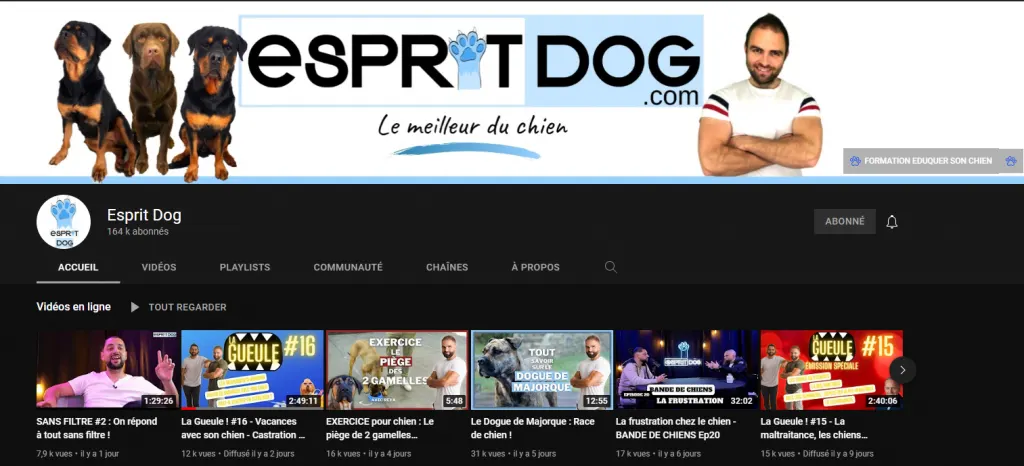The height and width of the screenshot is (466, 1024).
Task: Toggle the Abonné subscription button
Action: (844, 221)
